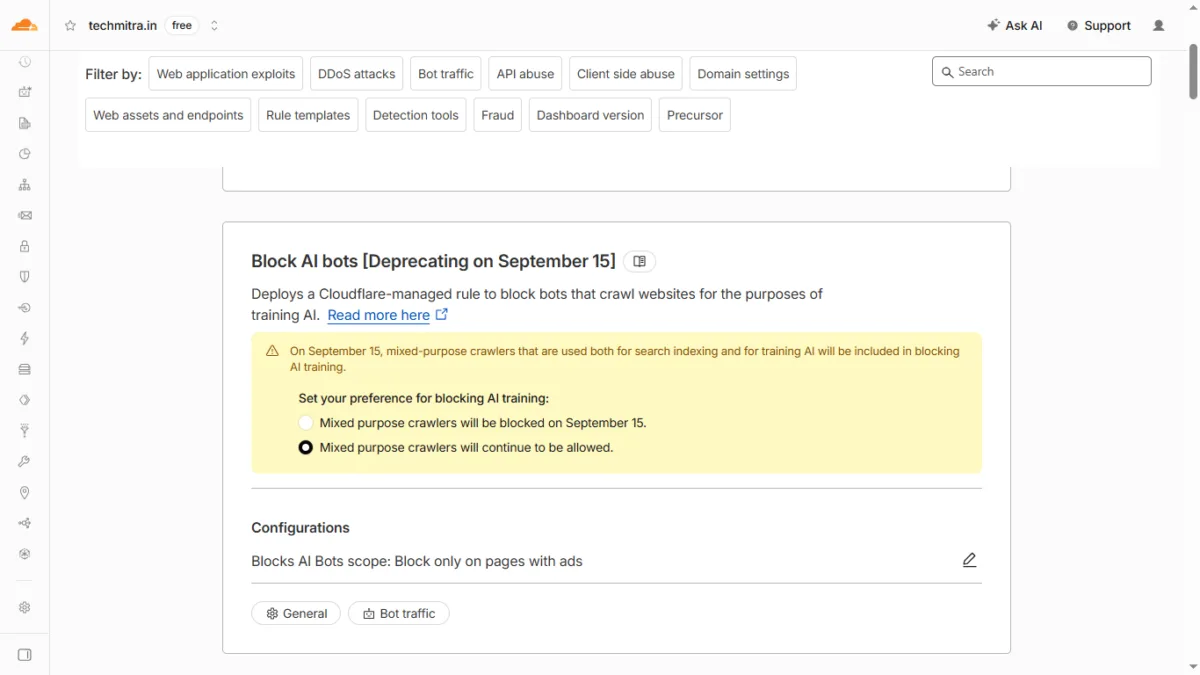Collapse the sidebar with the panel icon
The height and width of the screenshot is (675, 1200).
[x=25, y=655]
